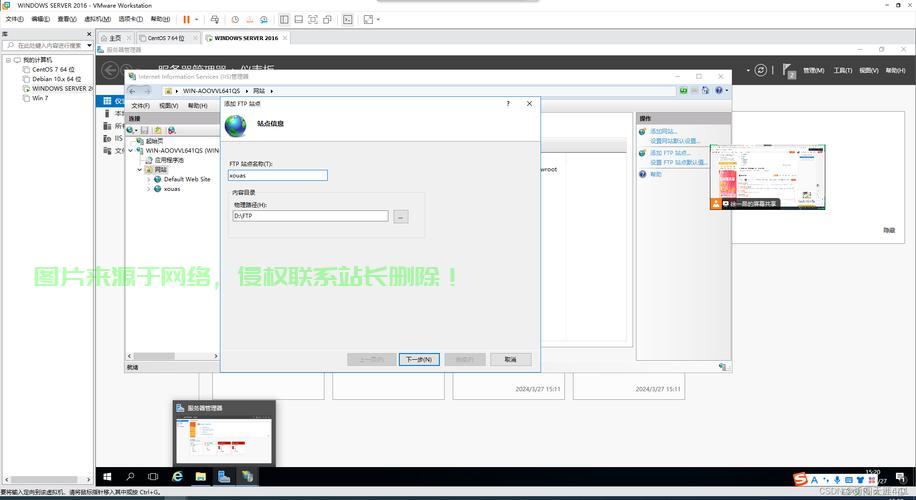The height and width of the screenshot is (500, 916).
Task: Open the VMware 文件(F) menu
Action: (x=15, y=19)
